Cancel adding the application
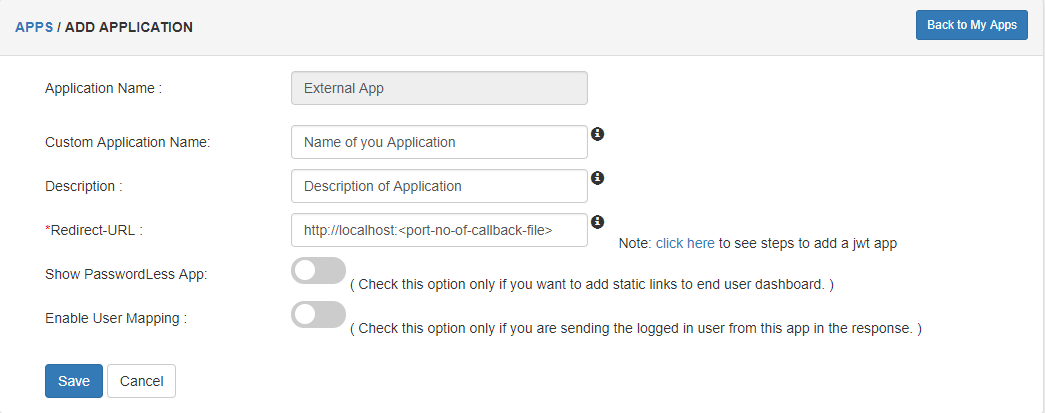Viewport: 1045px width, 413px height. pos(141,381)
